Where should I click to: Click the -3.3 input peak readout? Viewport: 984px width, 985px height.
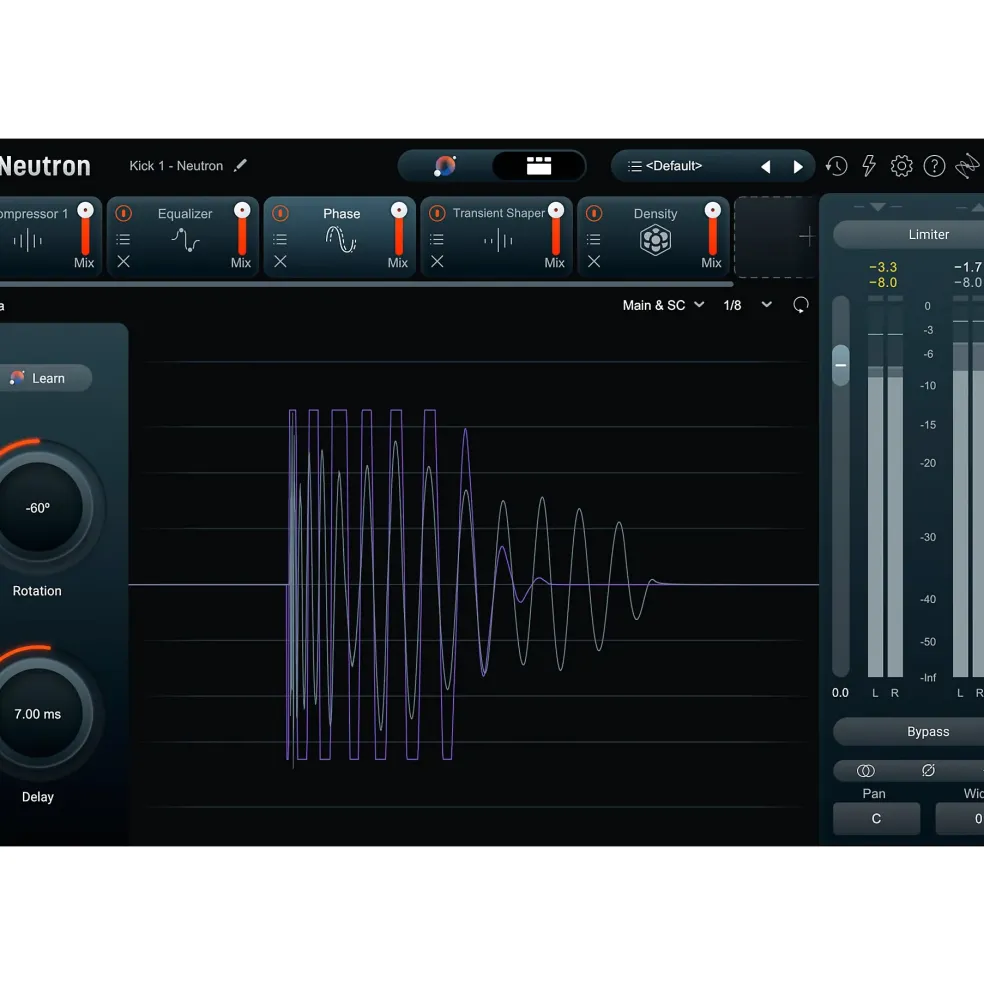(883, 267)
